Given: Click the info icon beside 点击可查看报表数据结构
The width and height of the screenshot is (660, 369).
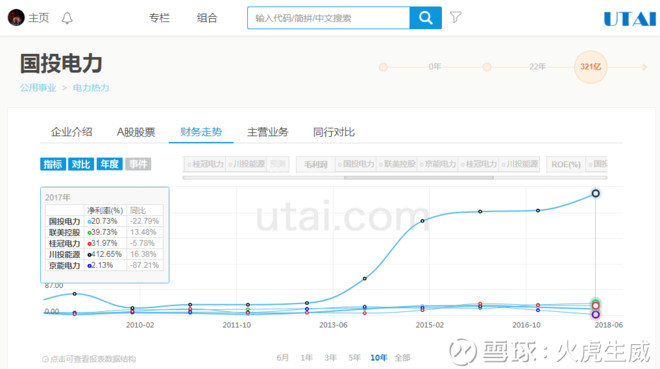Looking at the screenshot, I should 45,359.
